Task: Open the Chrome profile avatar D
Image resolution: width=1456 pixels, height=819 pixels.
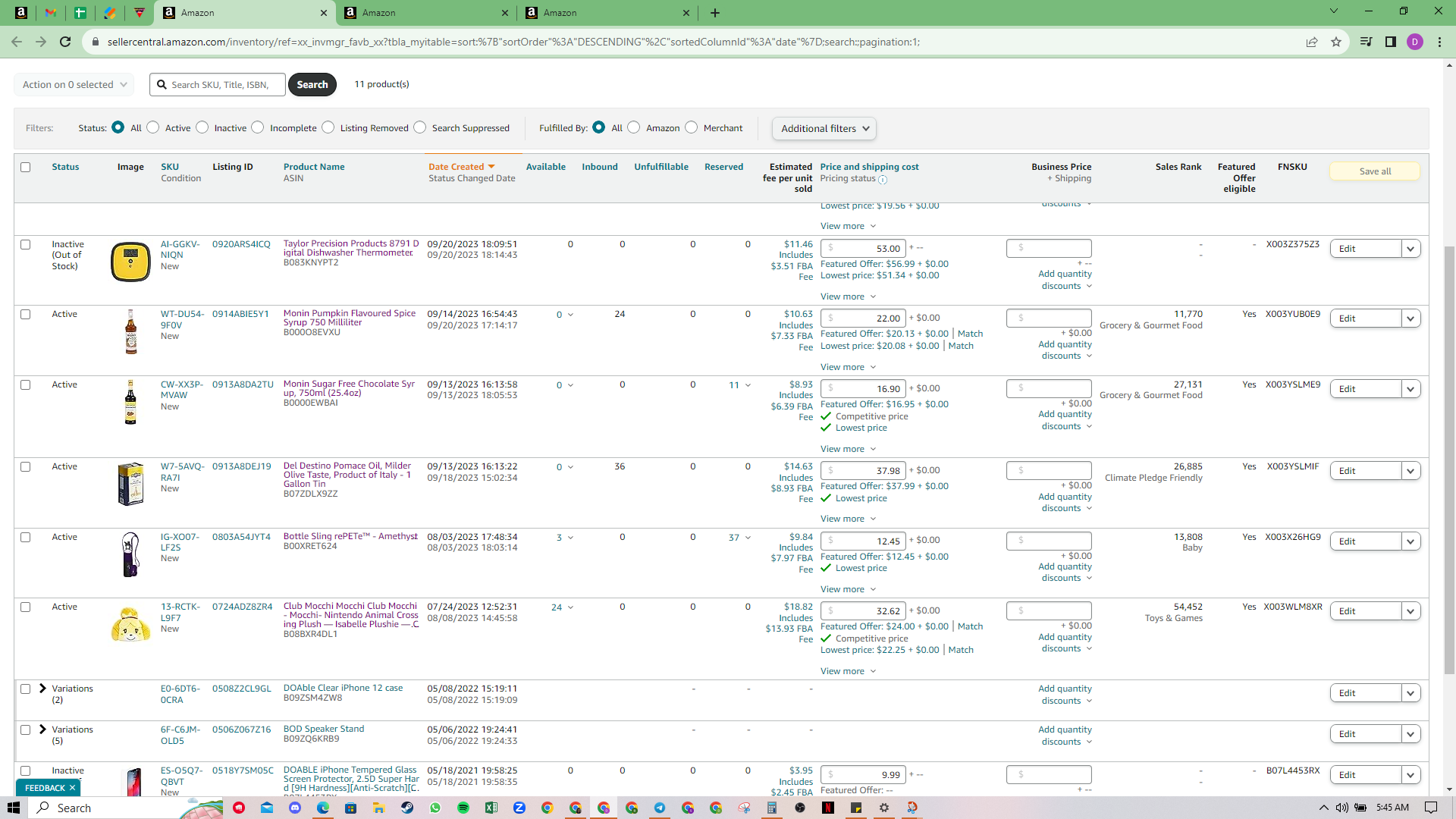Action: (x=1415, y=42)
